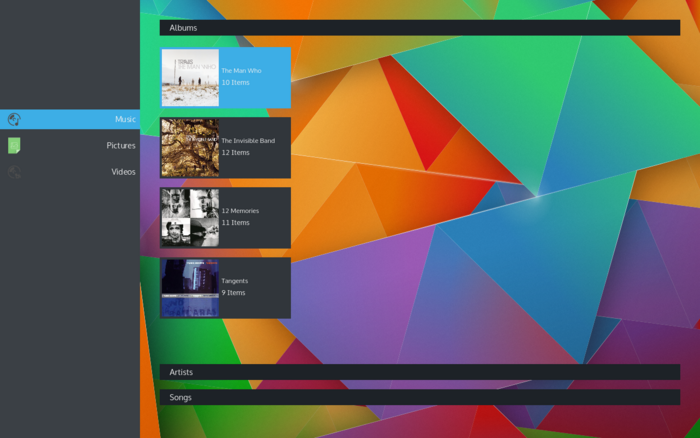Screen dimensions: 700x438
Task: Expand the Artists section
Action: [x=419, y=372]
